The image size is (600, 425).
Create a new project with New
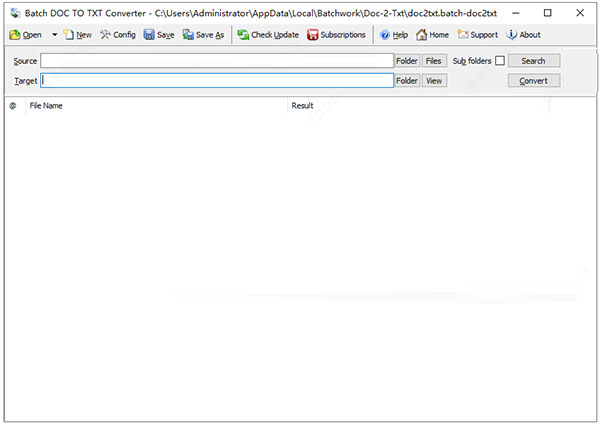click(x=78, y=35)
